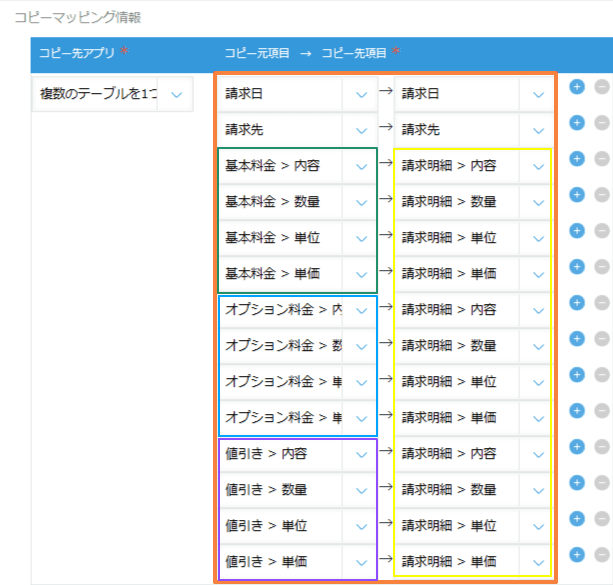This screenshot has width=613, height=585.
Task: Click the コピー先アプリ column header
Action: (84, 52)
